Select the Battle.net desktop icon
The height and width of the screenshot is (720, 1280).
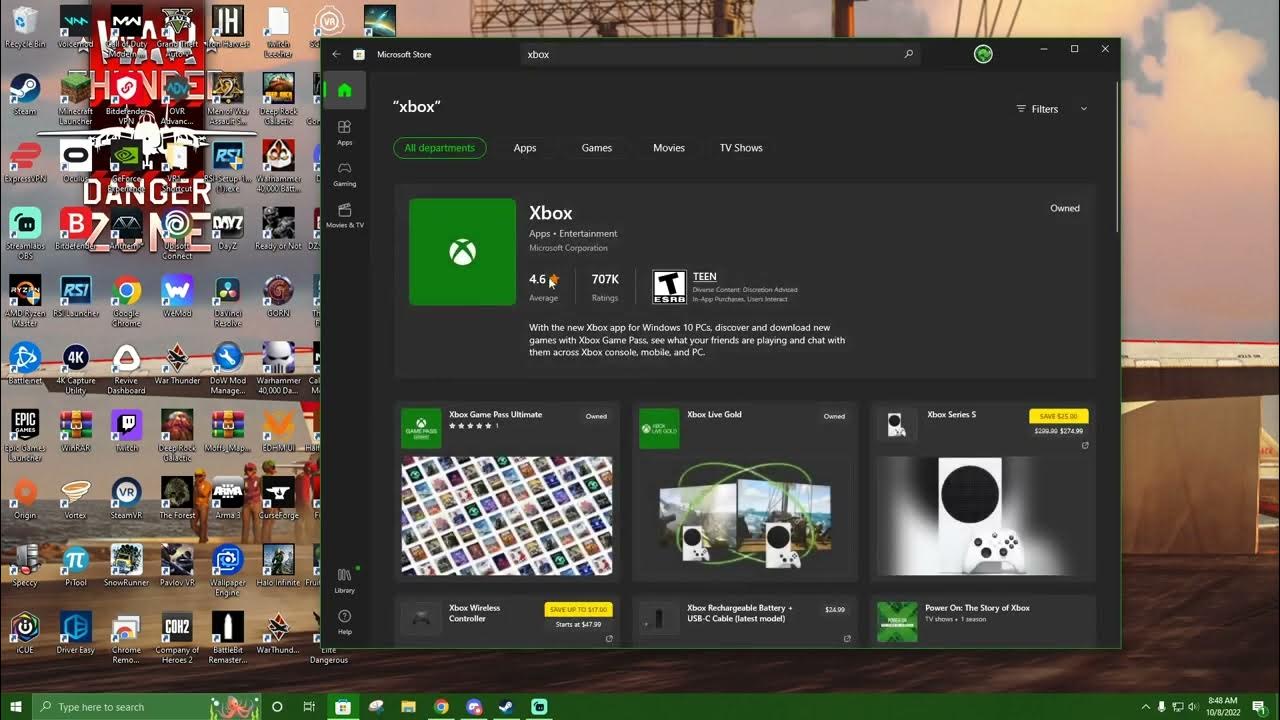25,364
